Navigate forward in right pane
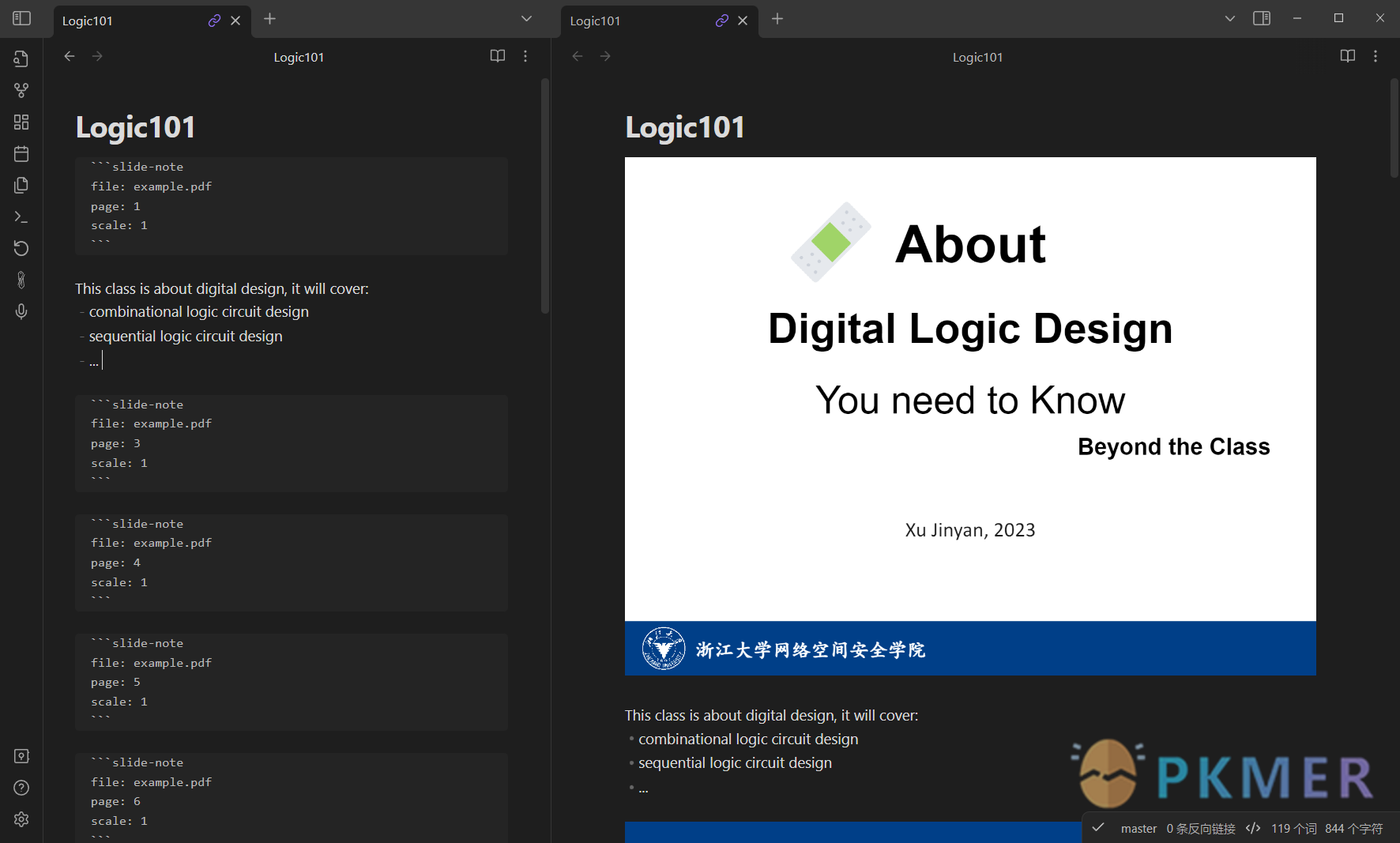The width and height of the screenshot is (1400, 843). (605, 56)
